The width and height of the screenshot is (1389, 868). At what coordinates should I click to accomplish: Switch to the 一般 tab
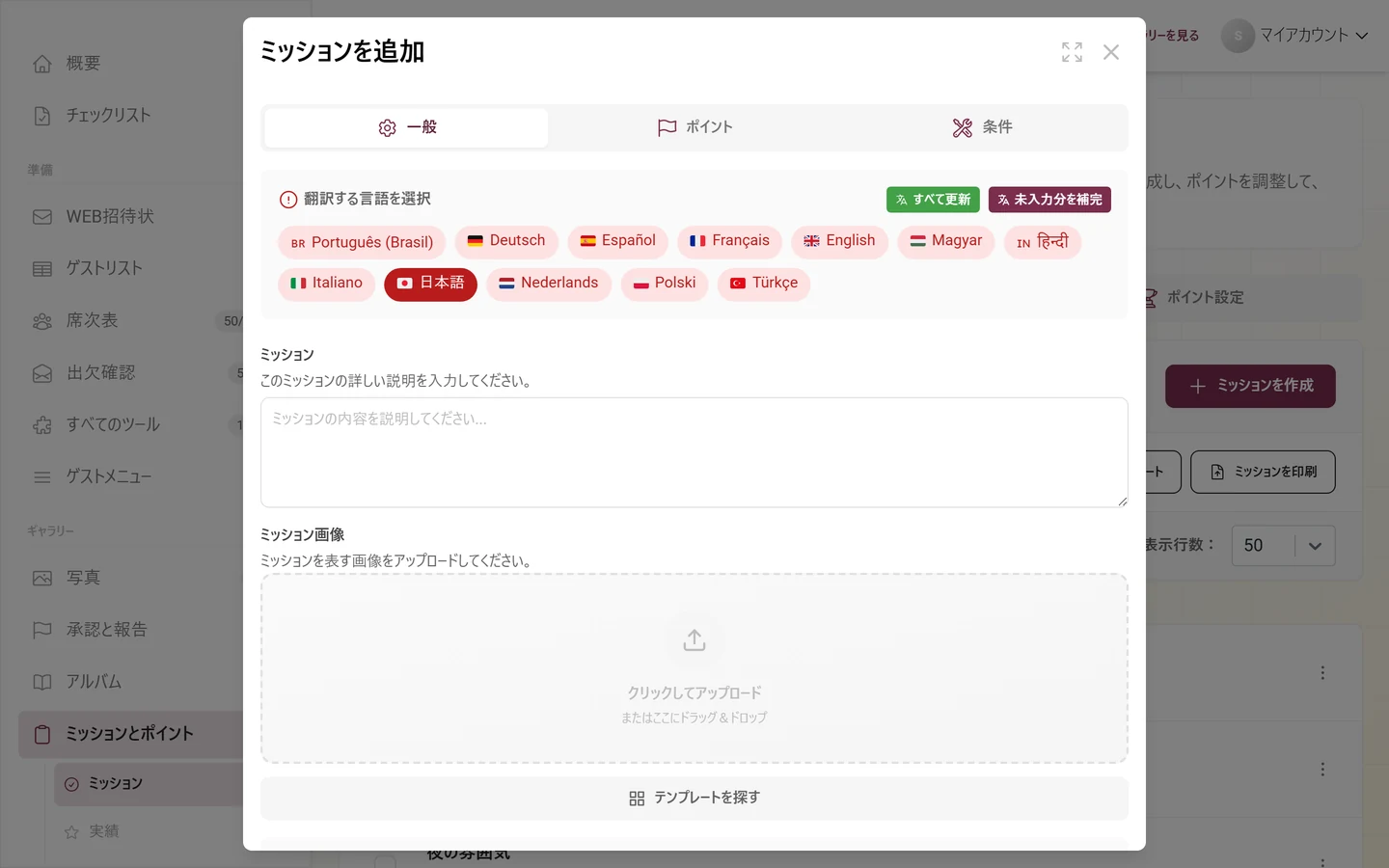406,127
